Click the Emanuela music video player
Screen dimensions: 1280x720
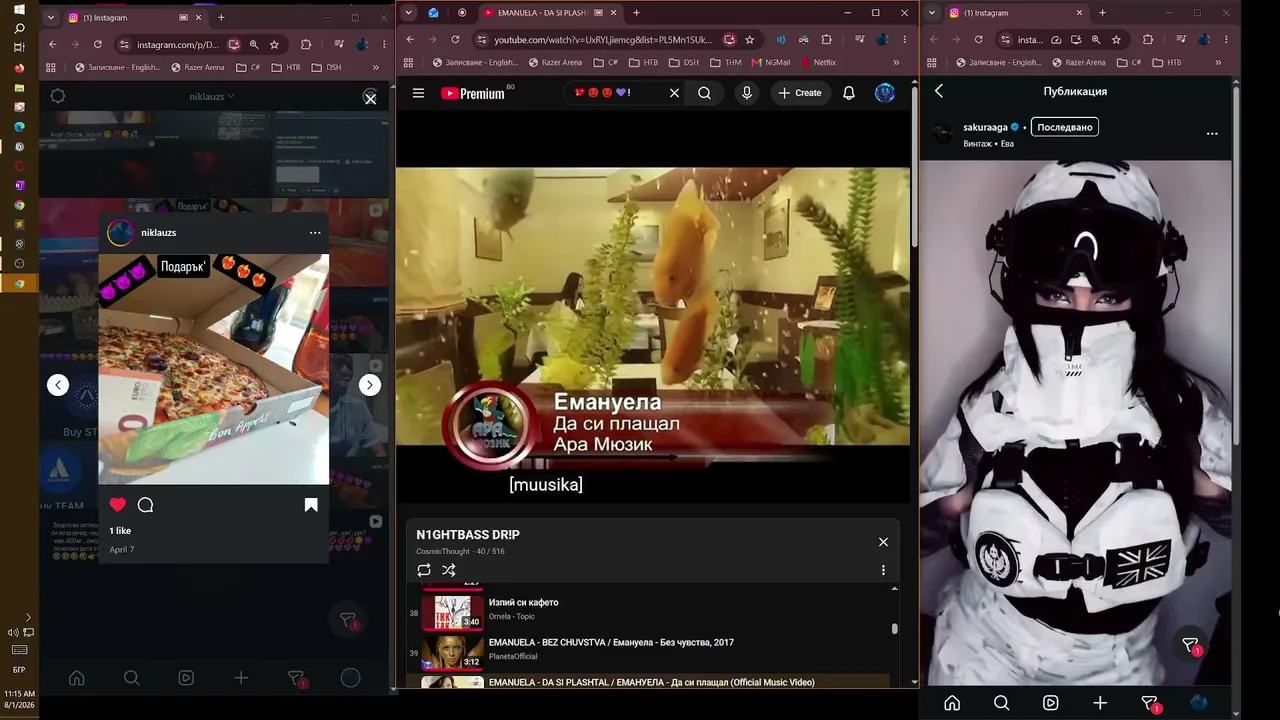[x=653, y=305]
